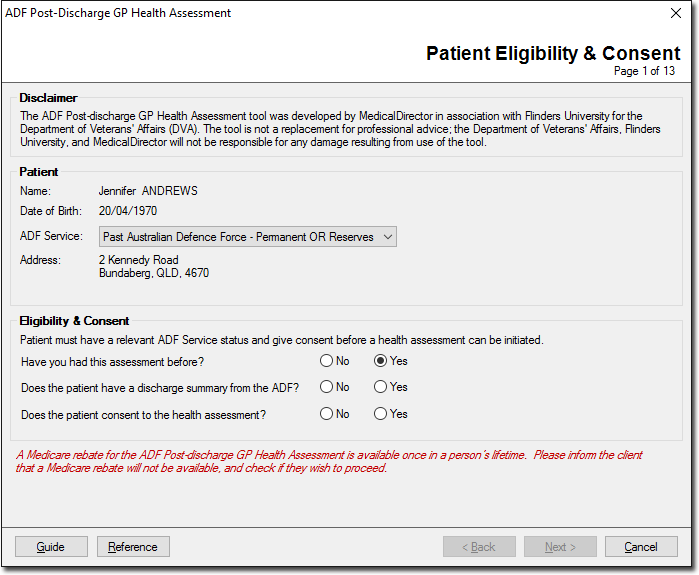Choose Yes for ADF discharge summary

380,387
